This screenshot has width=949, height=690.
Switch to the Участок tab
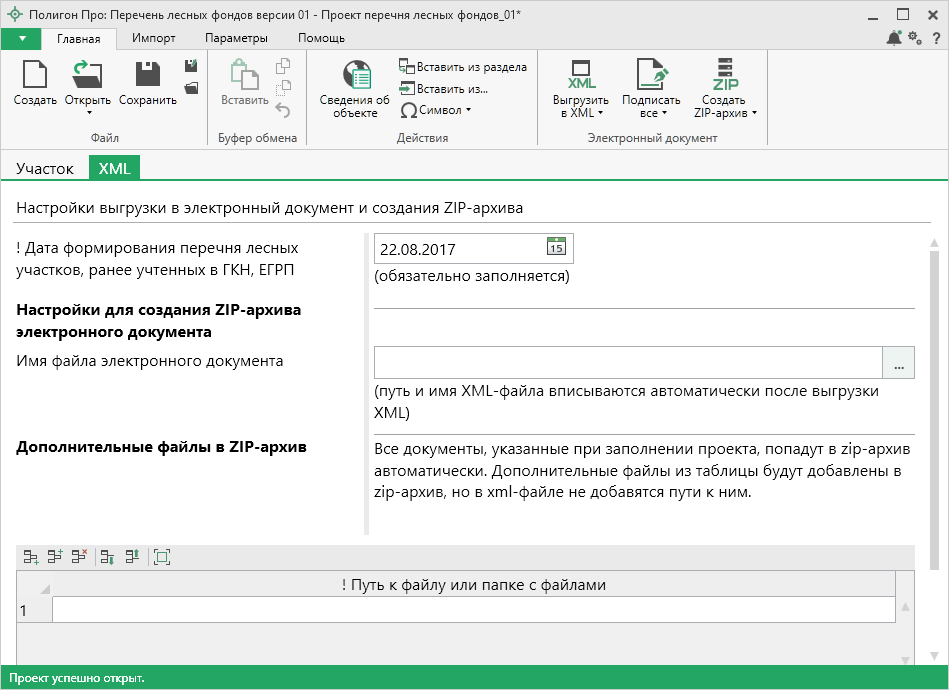point(45,168)
